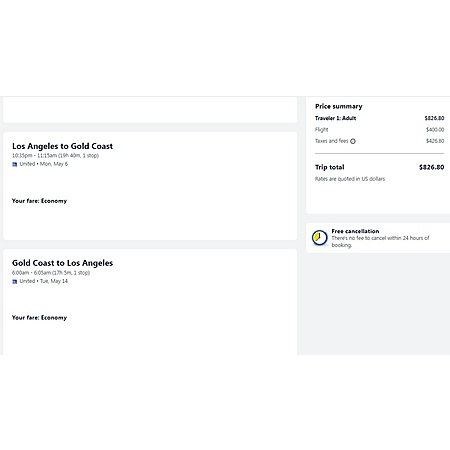Click the return 6:00am - 6:05am duration text
Screen dimensions: 450x450
click(x=51, y=273)
